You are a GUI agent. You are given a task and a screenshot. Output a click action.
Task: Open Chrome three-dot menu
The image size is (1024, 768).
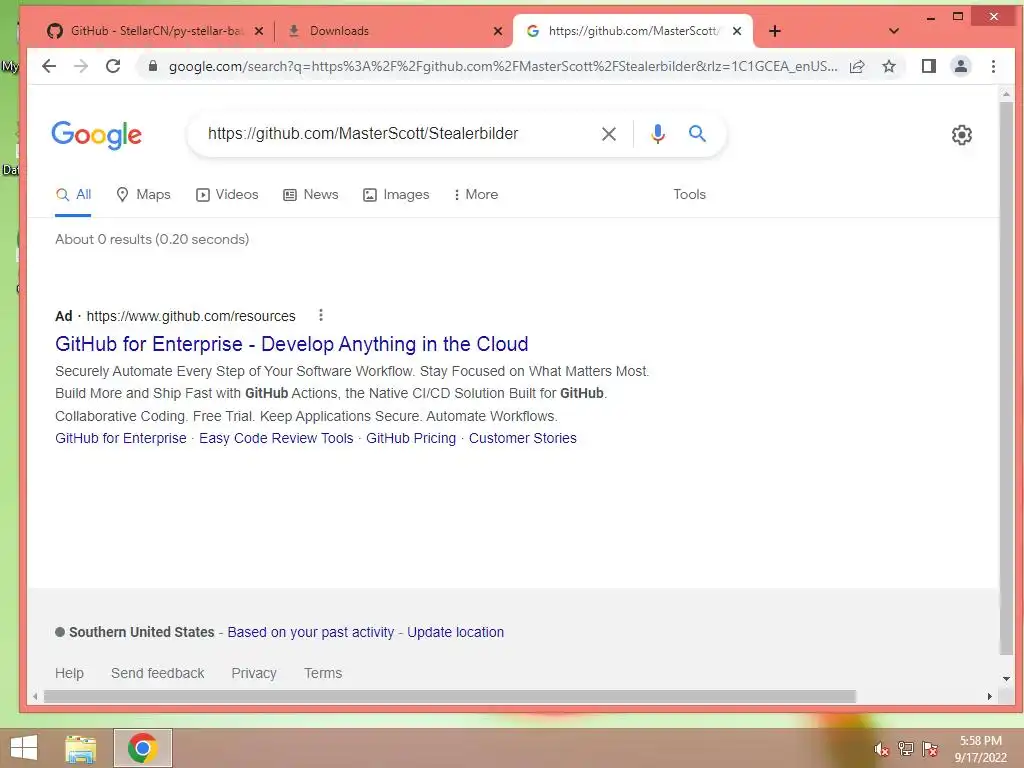(993, 66)
